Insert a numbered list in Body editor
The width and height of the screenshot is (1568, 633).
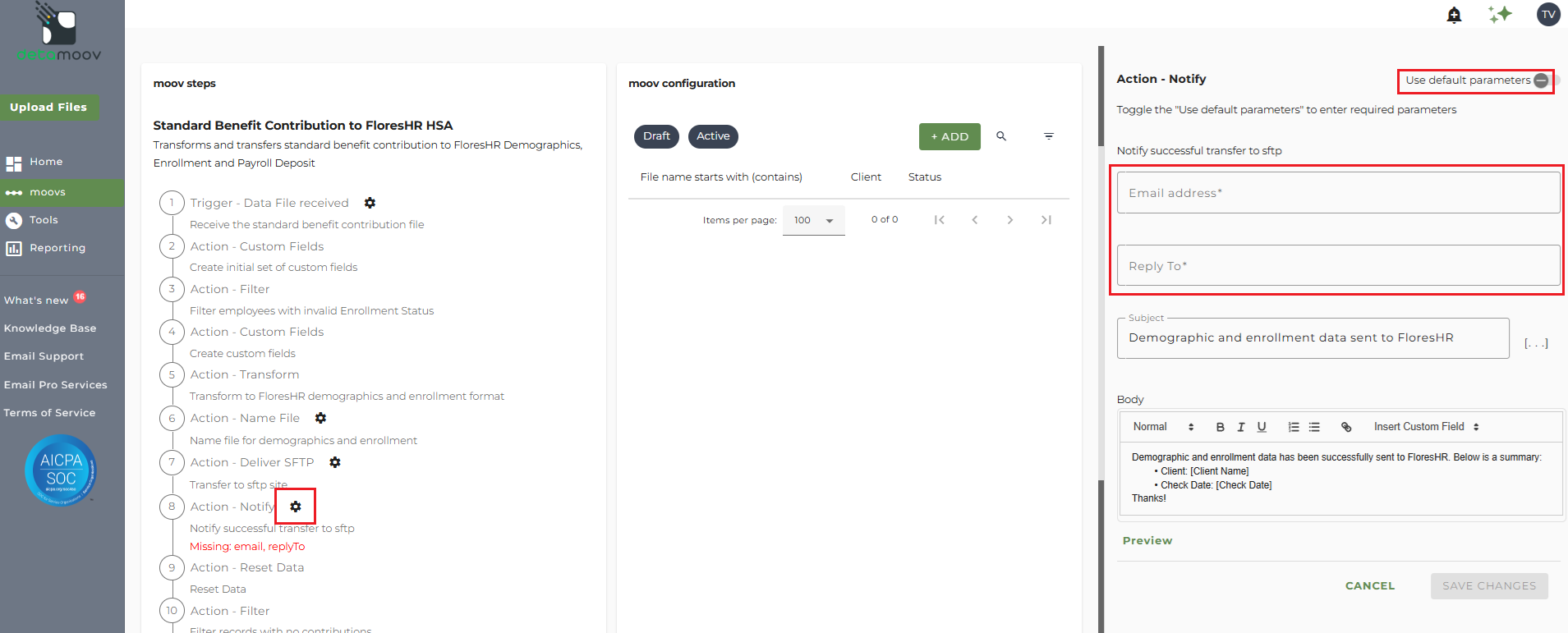pyautogui.click(x=1294, y=427)
